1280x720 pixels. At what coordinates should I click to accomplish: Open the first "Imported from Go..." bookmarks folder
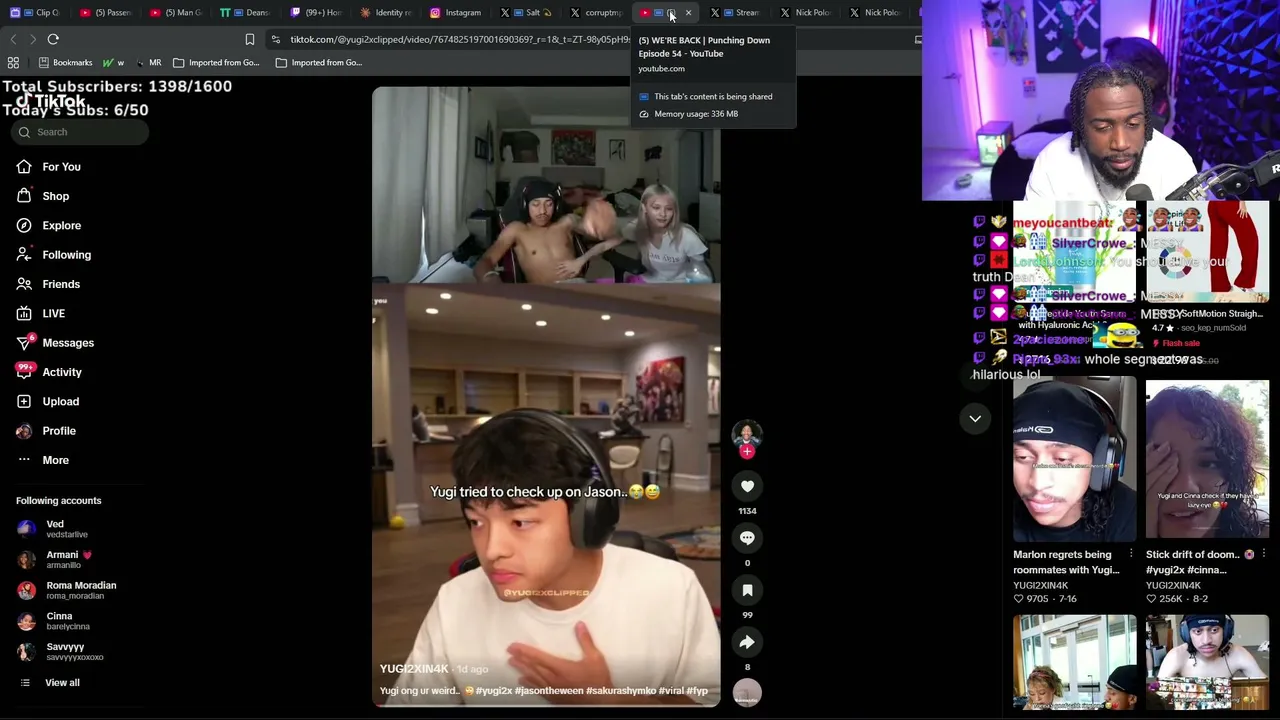[x=215, y=63]
